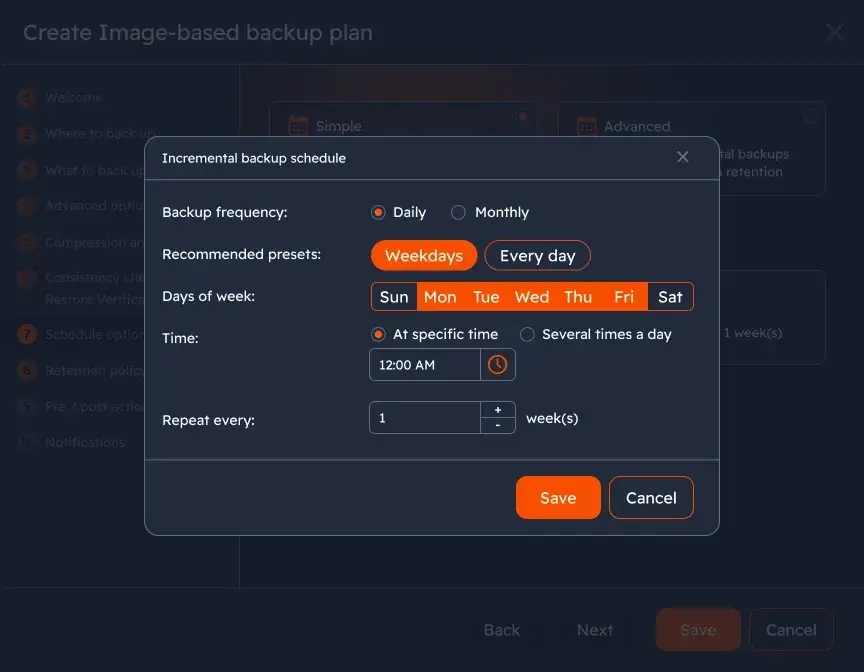Click the calendar icon on the Advanced card
This screenshot has width=864, height=672.
(x=585, y=125)
